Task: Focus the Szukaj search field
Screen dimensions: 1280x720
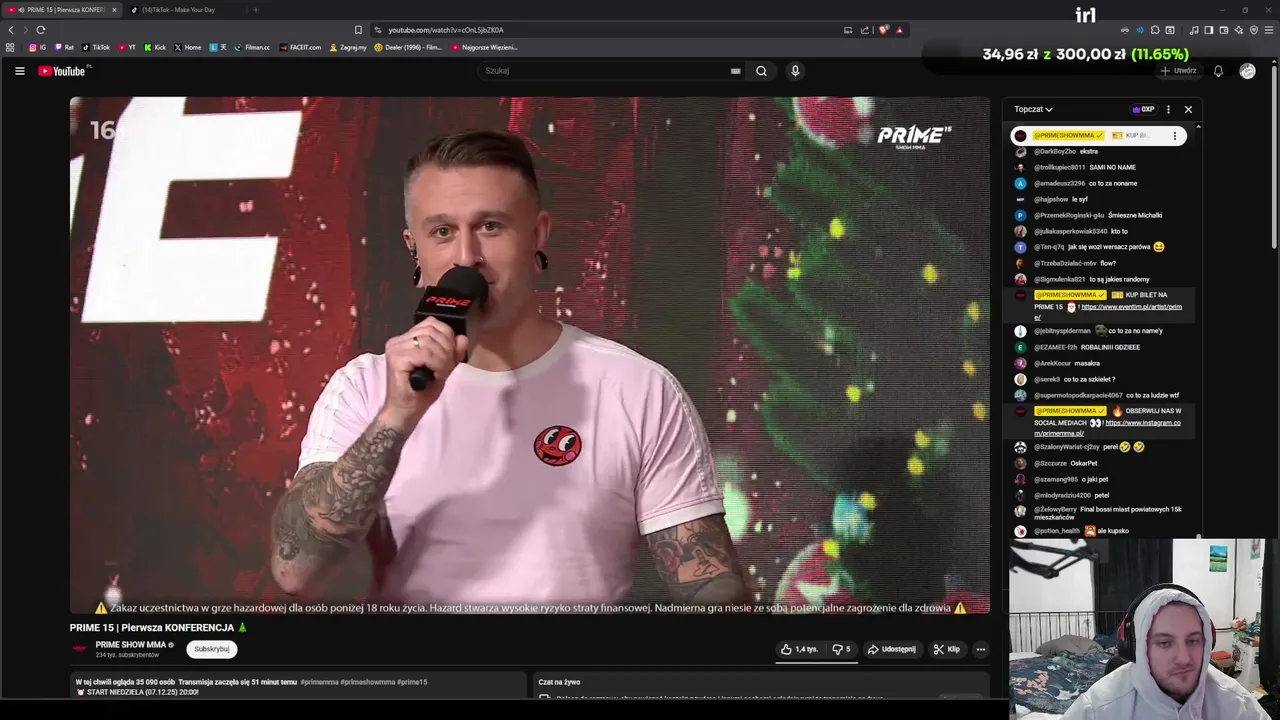Action: click(x=605, y=71)
